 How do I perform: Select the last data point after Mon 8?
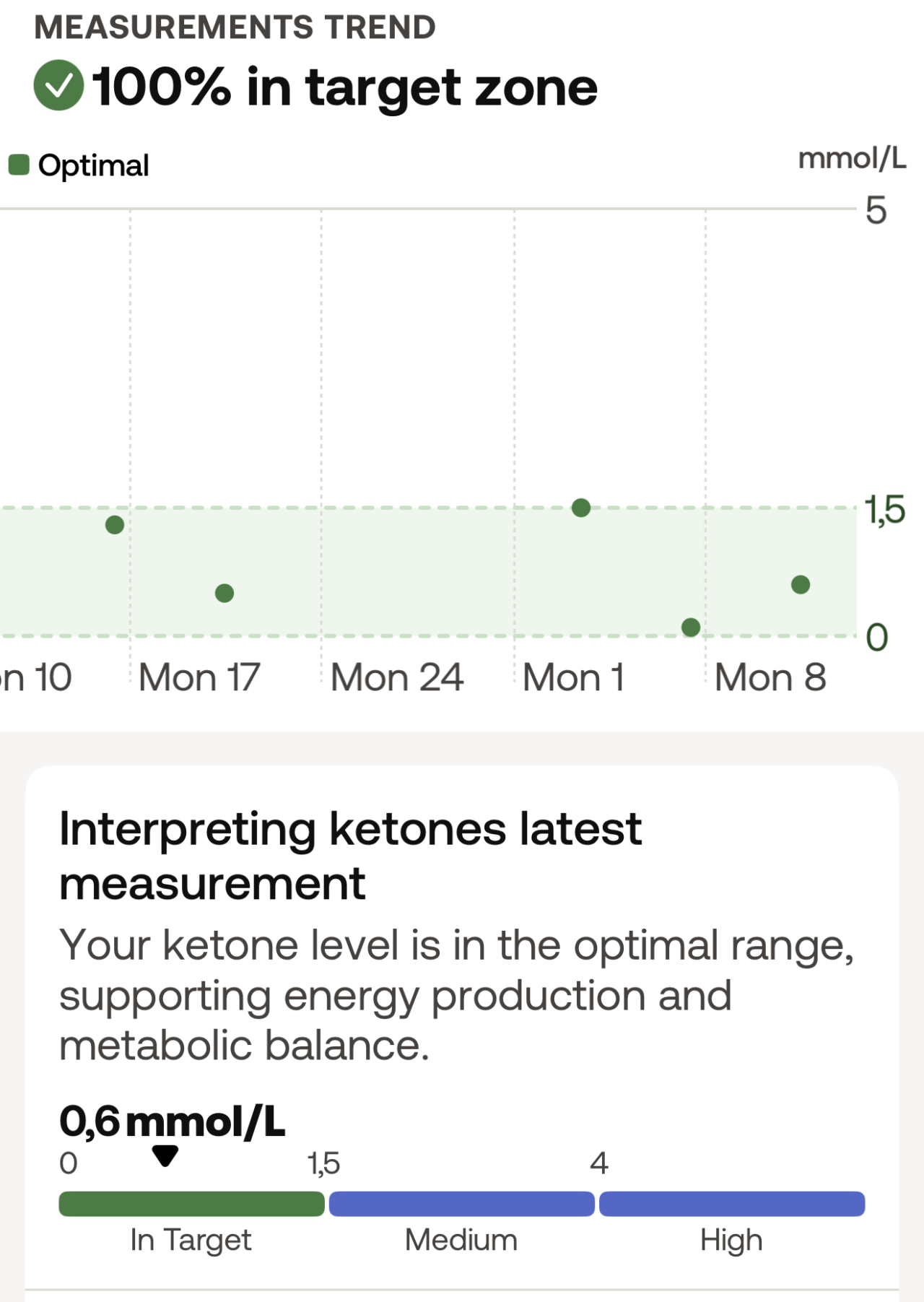coord(801,585)
